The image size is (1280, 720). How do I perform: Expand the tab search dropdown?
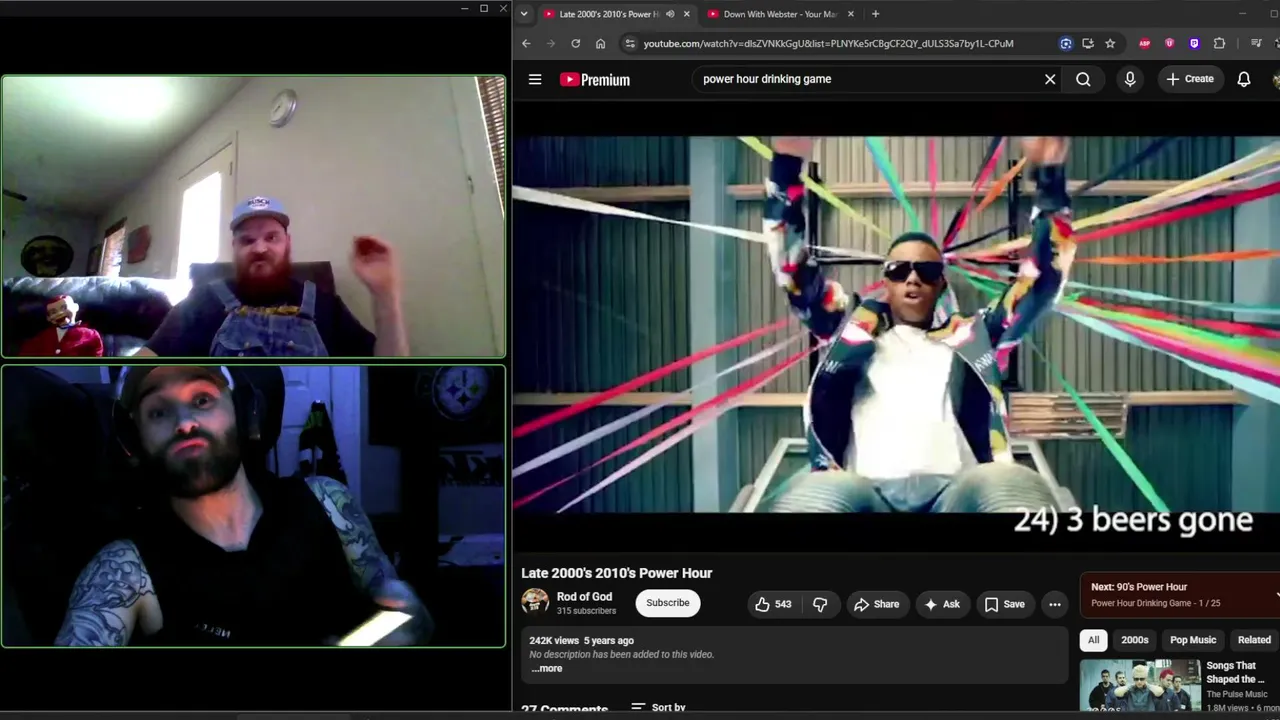[x=524, y=14]
